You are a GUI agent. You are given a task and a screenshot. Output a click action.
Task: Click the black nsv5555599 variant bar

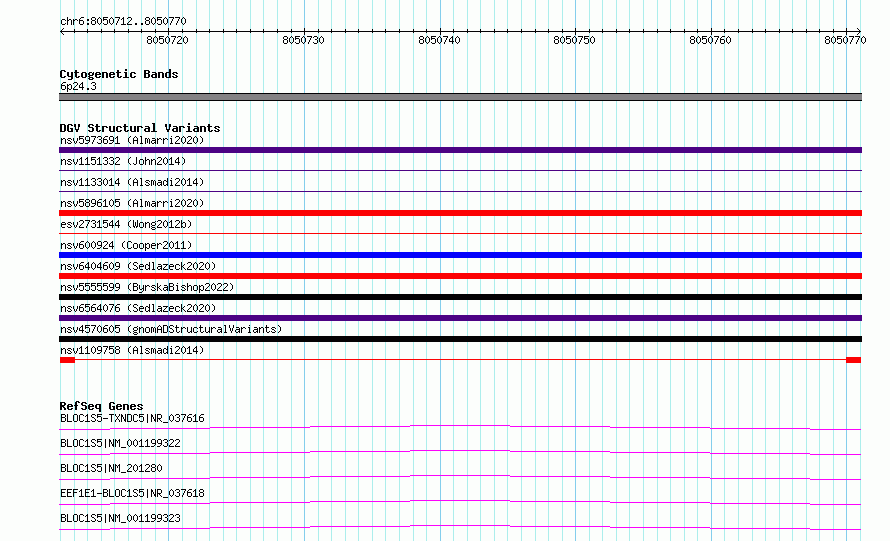coord(460,297)
